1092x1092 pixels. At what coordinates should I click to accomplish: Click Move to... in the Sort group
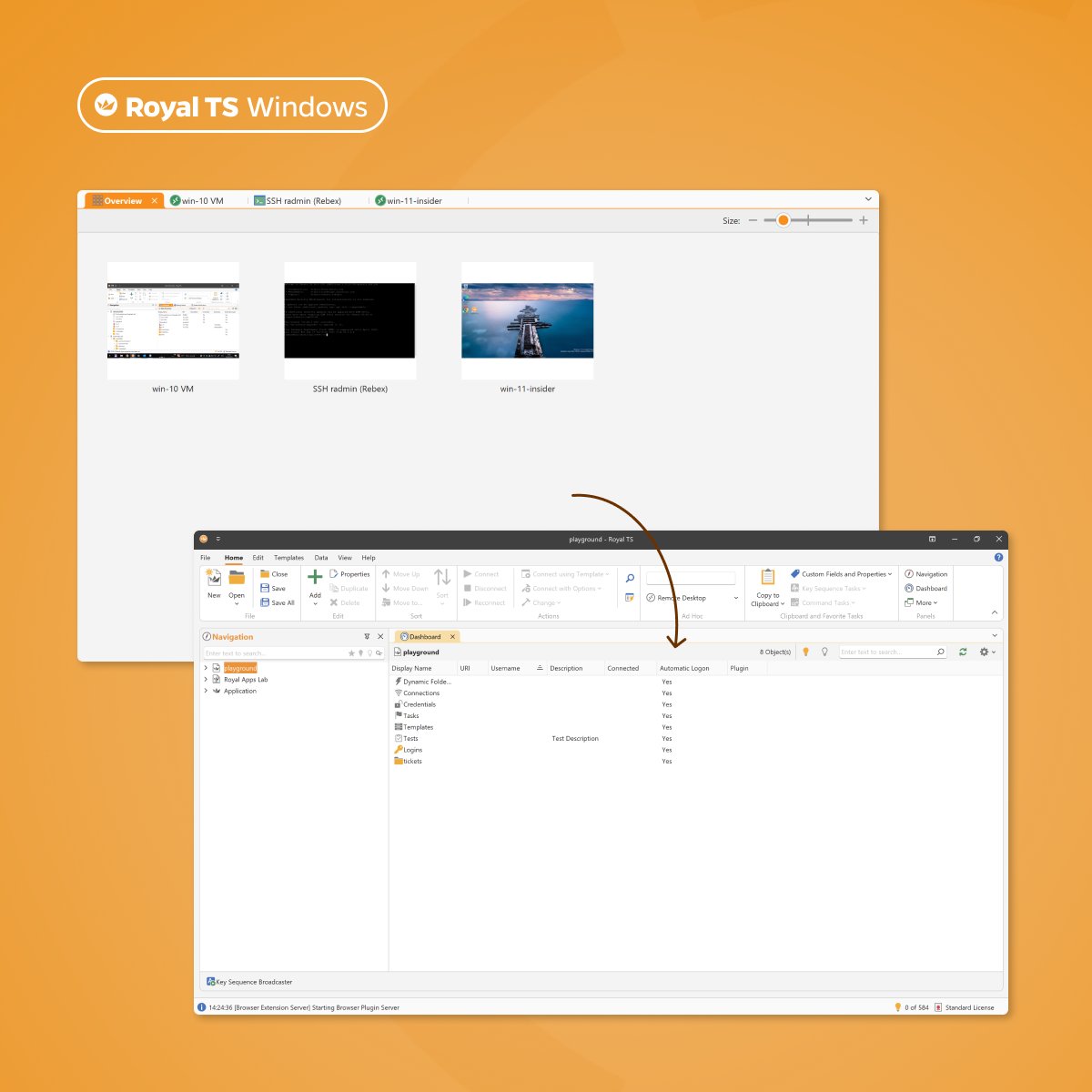(x=402, y=602)
